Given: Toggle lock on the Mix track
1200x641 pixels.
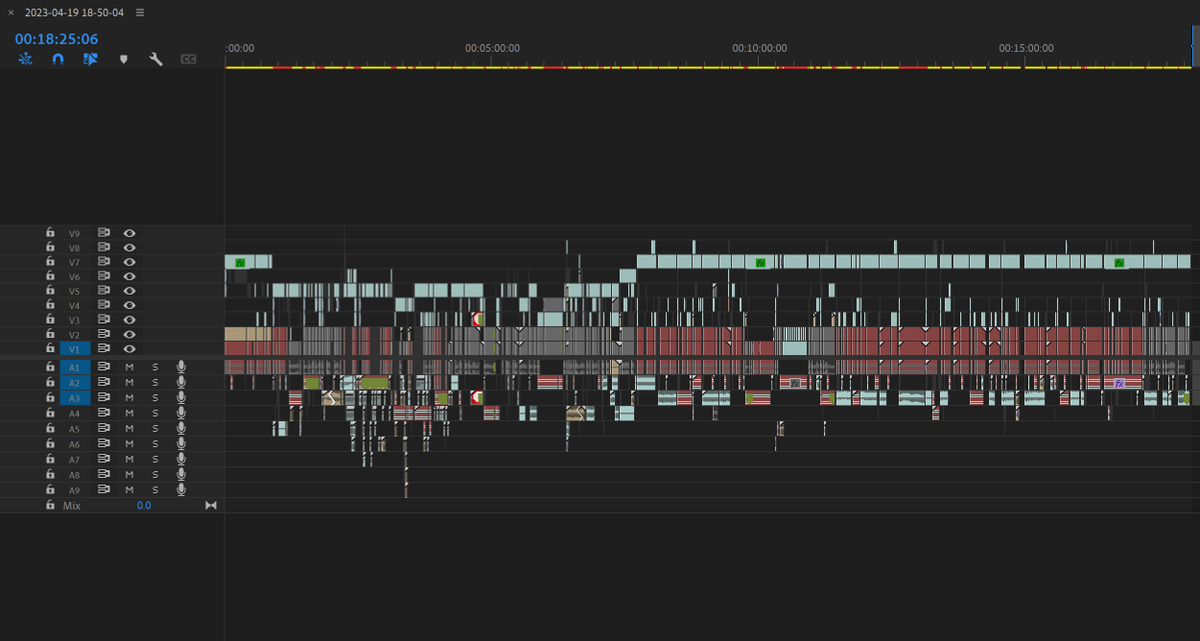Looking at the screenshot, I should click(x=50, y=506).
